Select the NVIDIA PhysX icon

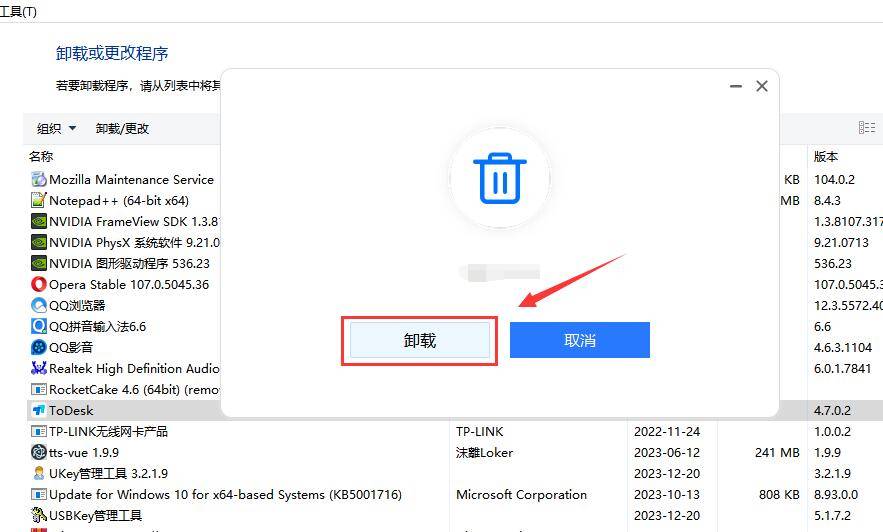(x=38, y=243)
